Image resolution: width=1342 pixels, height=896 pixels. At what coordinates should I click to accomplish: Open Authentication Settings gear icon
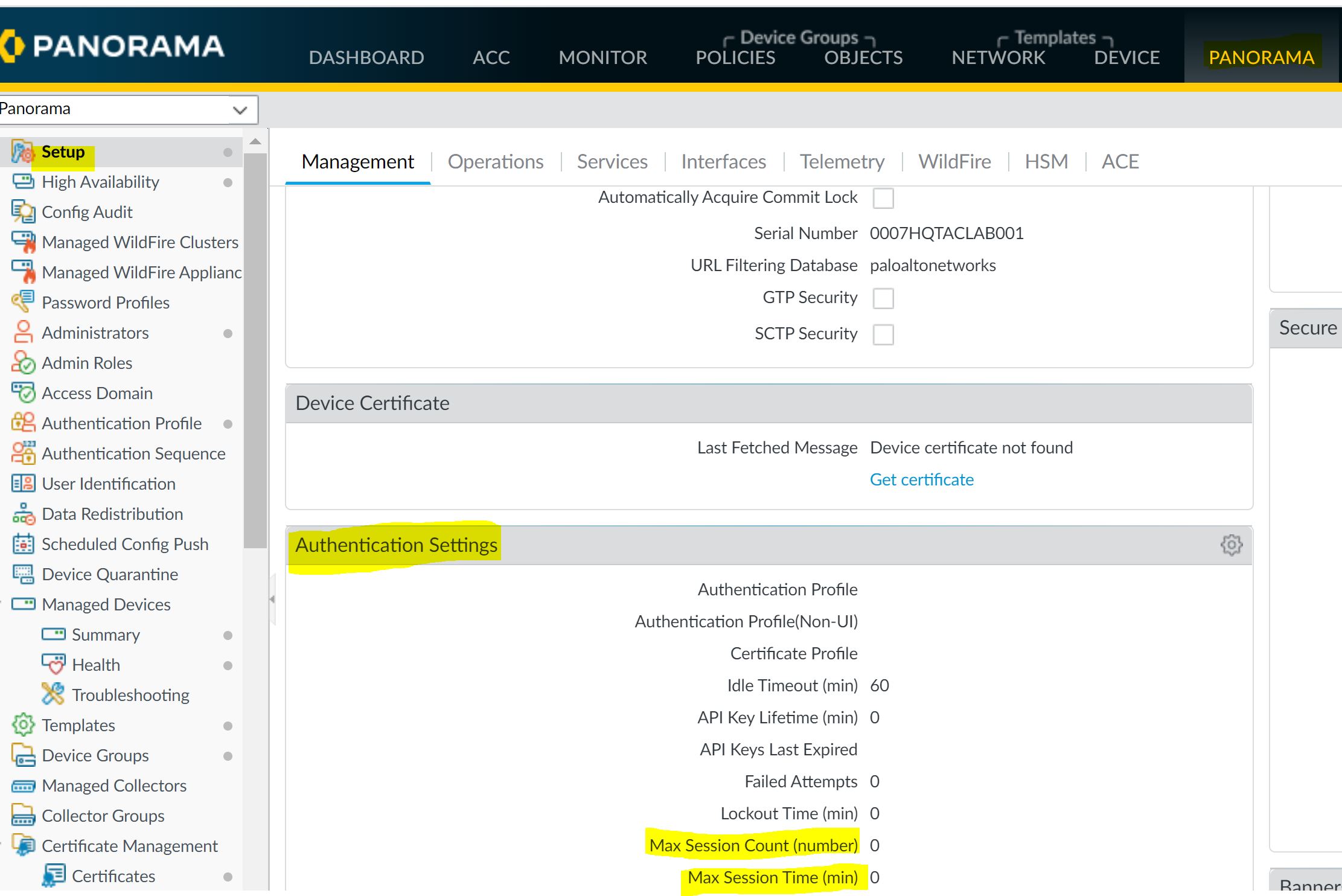[x=1231, y=545]
